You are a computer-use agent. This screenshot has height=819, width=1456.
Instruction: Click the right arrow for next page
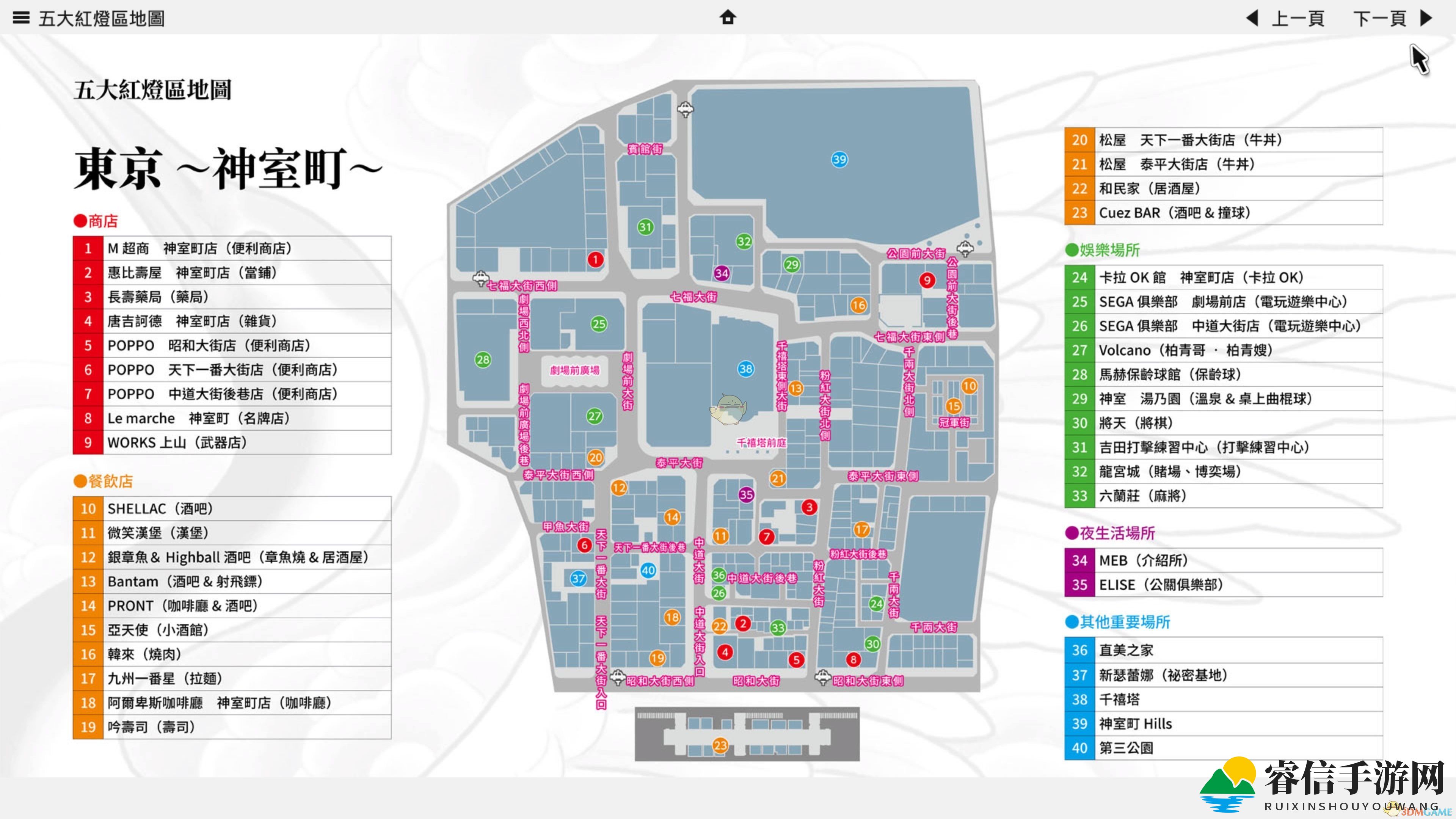[x=1426, y=18]
